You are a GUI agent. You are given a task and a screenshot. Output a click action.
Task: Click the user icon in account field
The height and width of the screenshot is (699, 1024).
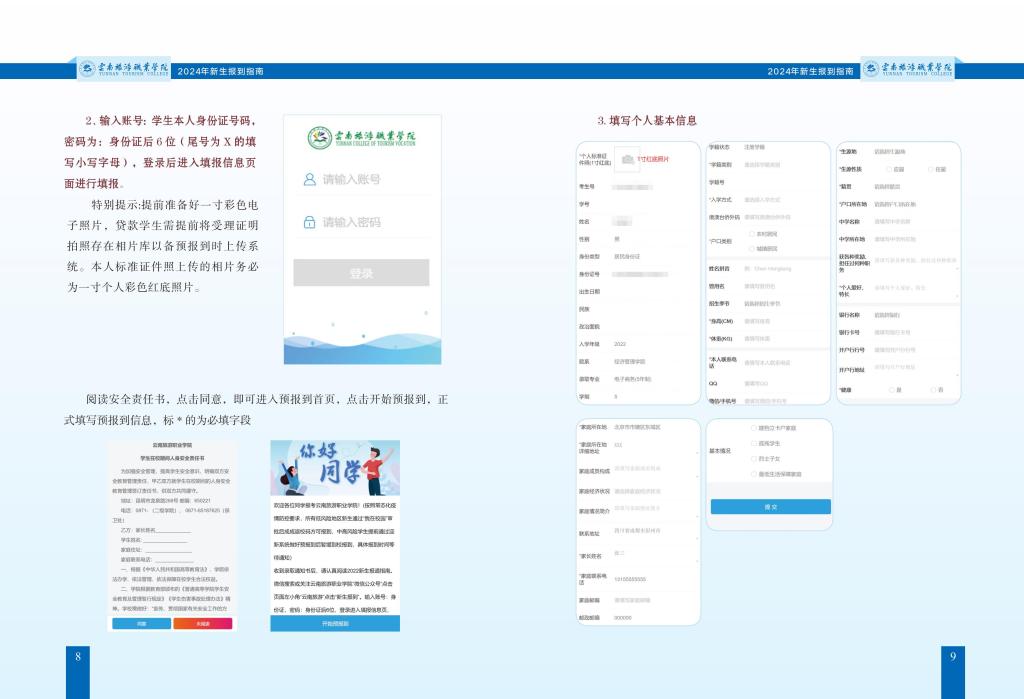click(x=310, y=180)
